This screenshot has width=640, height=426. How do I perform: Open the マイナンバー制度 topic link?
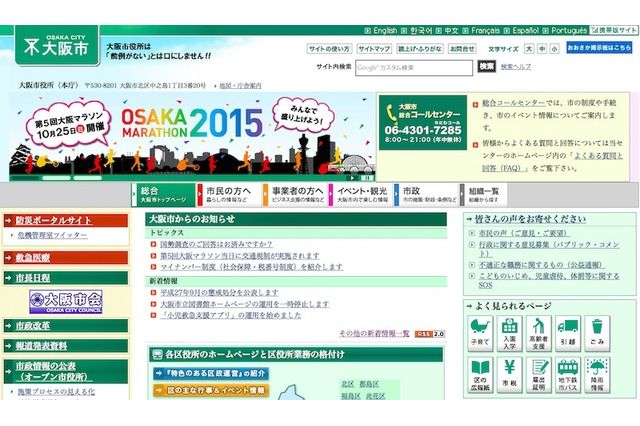pos(251,267)
